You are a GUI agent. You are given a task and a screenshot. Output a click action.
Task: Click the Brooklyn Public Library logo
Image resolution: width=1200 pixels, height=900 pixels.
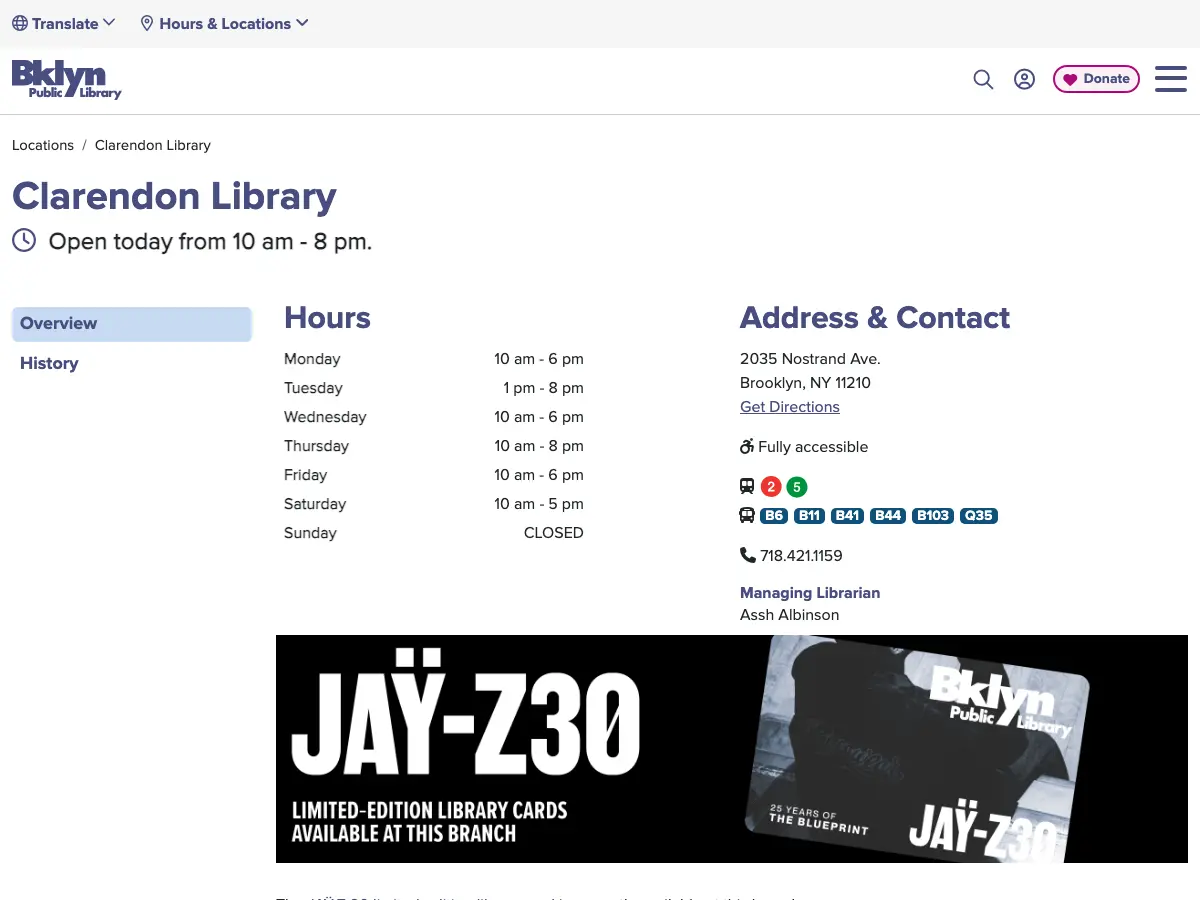pyautogui.click(x=66, y=79)
